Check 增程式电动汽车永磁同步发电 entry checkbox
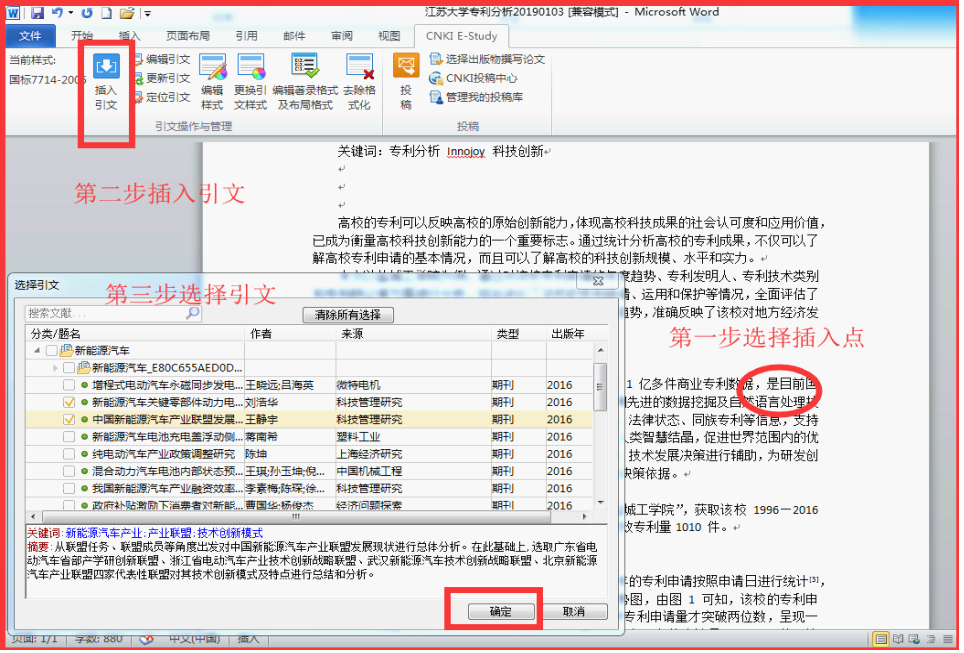The image size is (964, 653). pyautogui.click(x=69, y=385)
